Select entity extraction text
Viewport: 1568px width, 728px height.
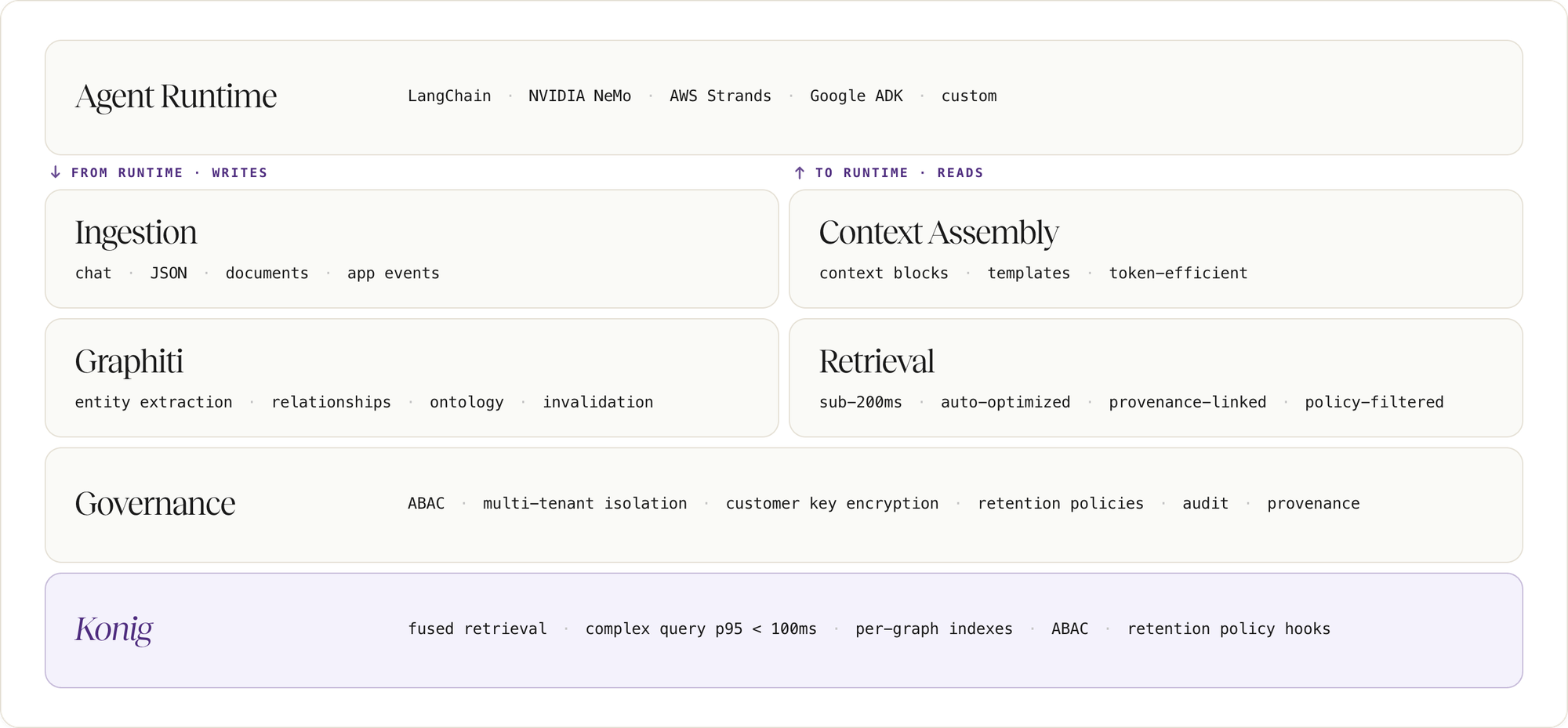pyautogui.click(x=154, y=402)
